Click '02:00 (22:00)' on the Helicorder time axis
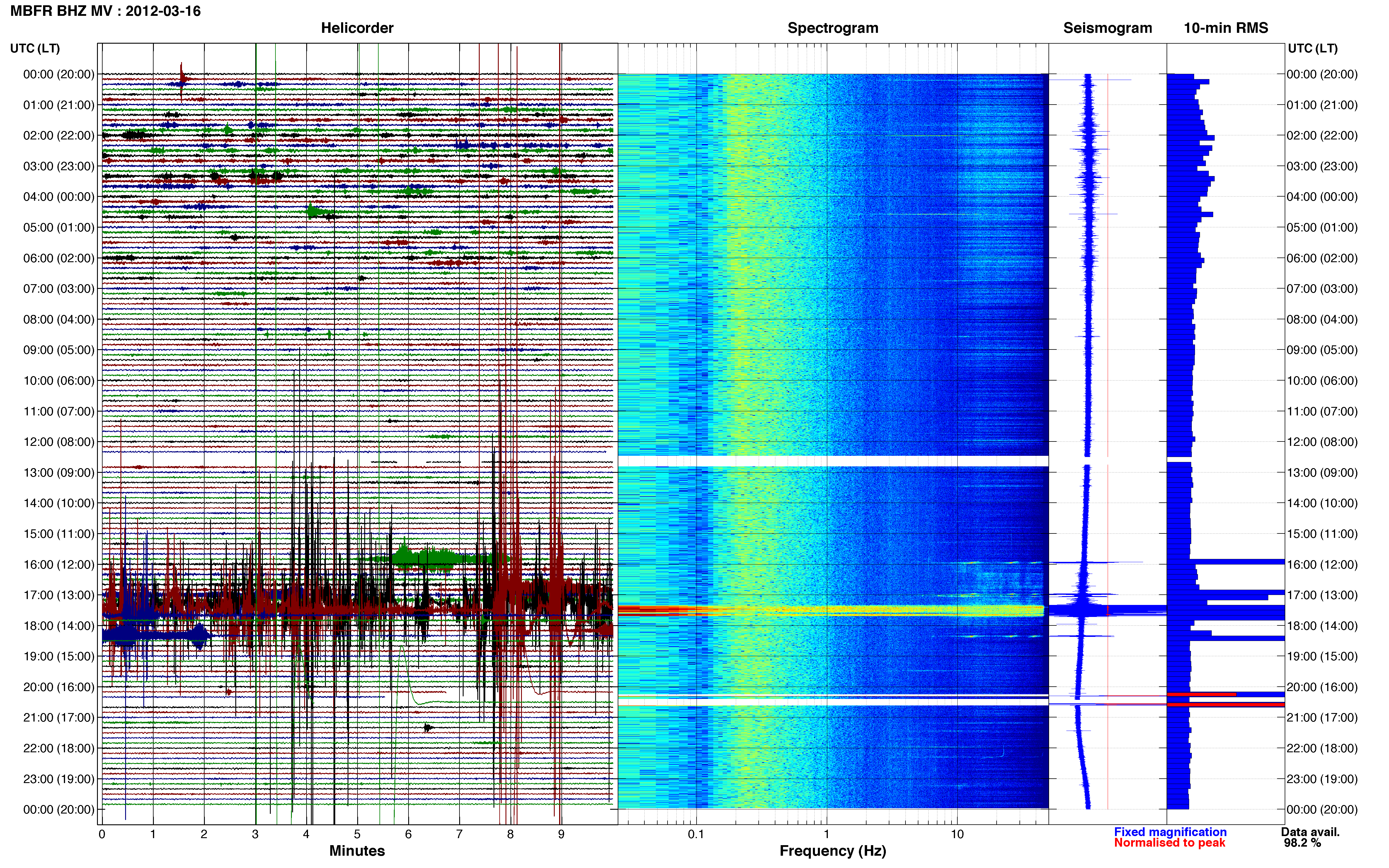Screen dimensions: 1389x868 tap(59, 135)
